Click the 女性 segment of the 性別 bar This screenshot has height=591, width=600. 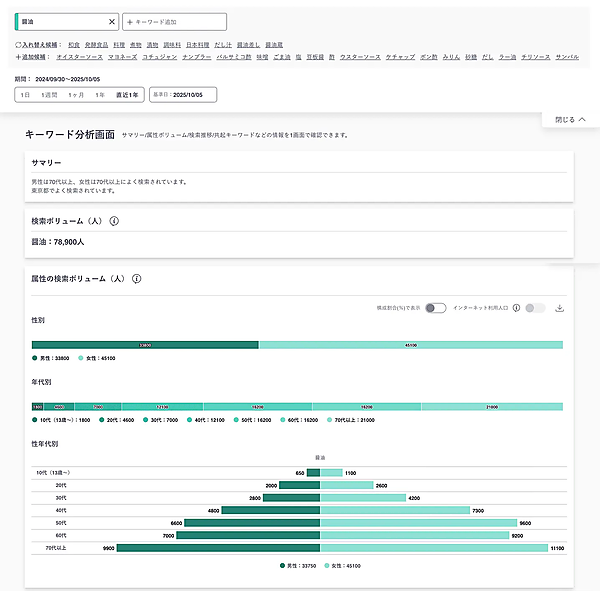point(410,344)
